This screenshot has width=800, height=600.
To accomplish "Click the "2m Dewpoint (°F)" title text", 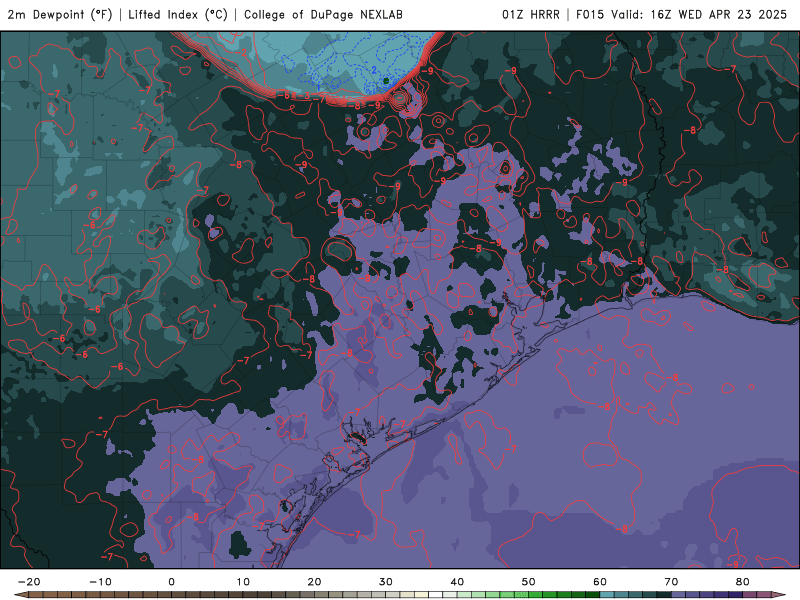I will pyautogui.click(x=60, y=15).
